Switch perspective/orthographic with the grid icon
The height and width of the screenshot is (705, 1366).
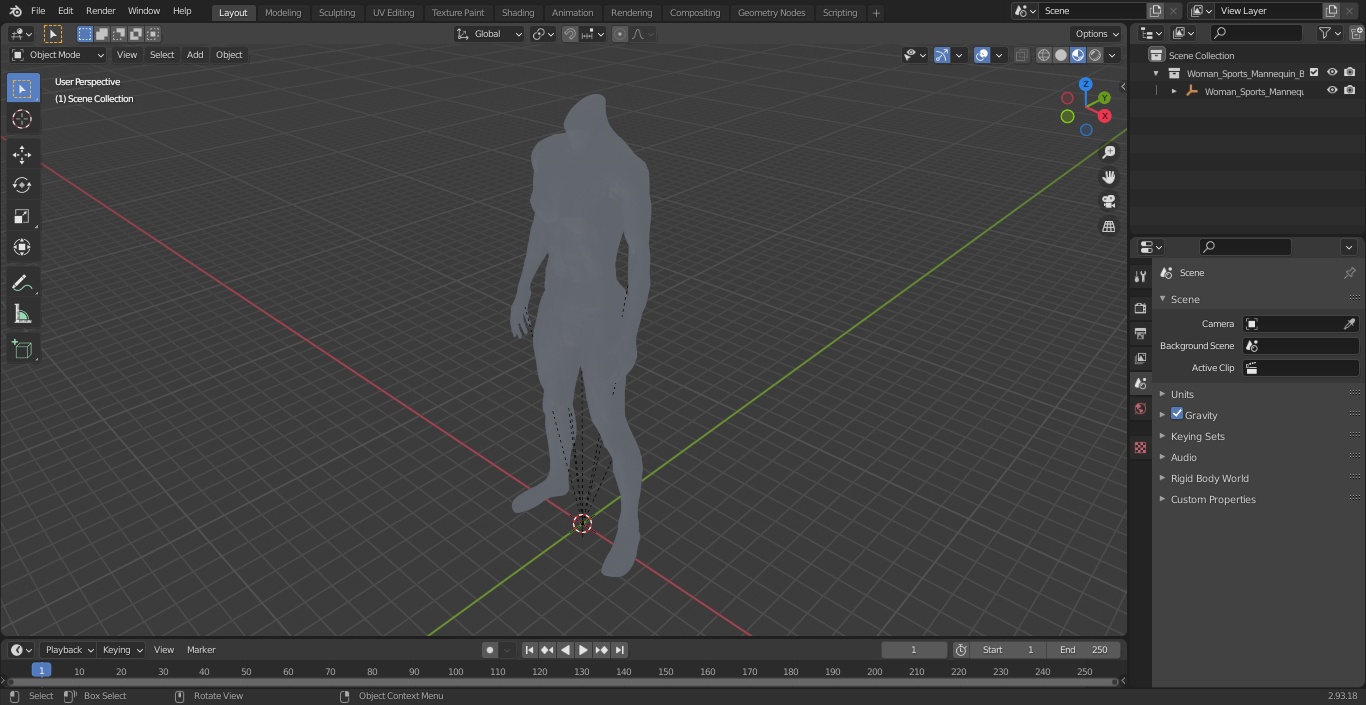tap(1108, 227)
